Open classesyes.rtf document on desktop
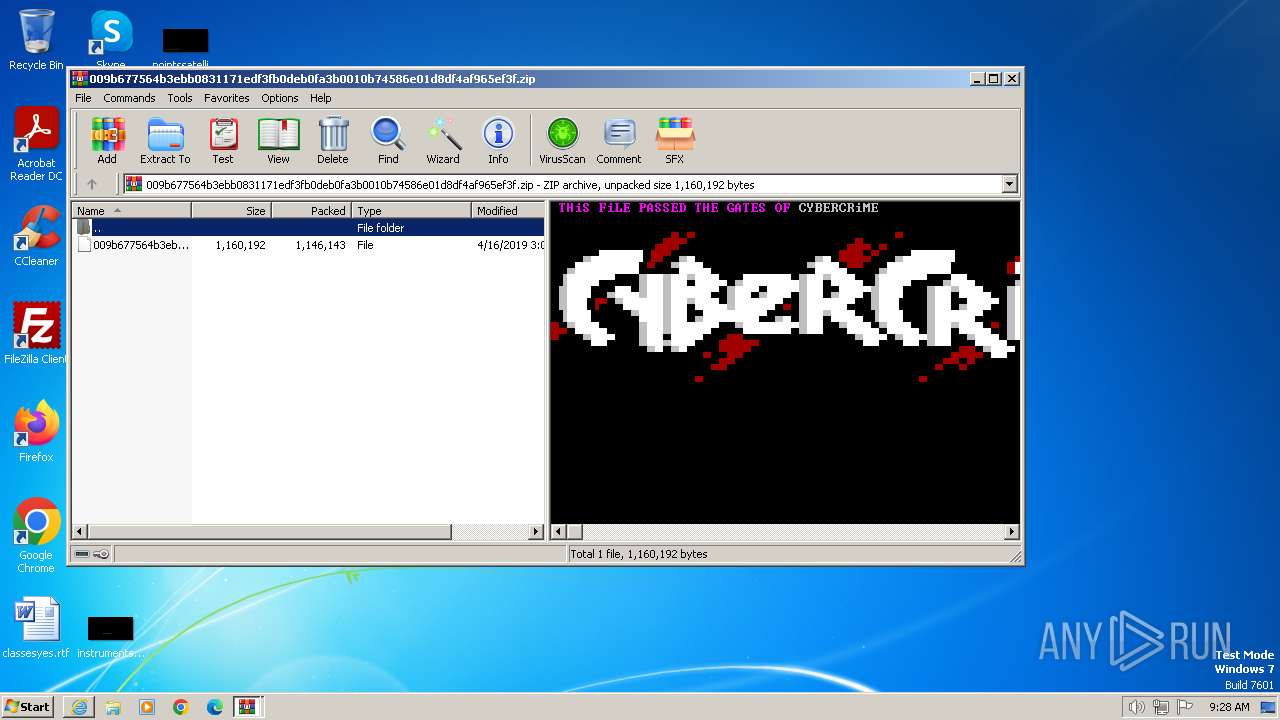 (x=36, y=628)
